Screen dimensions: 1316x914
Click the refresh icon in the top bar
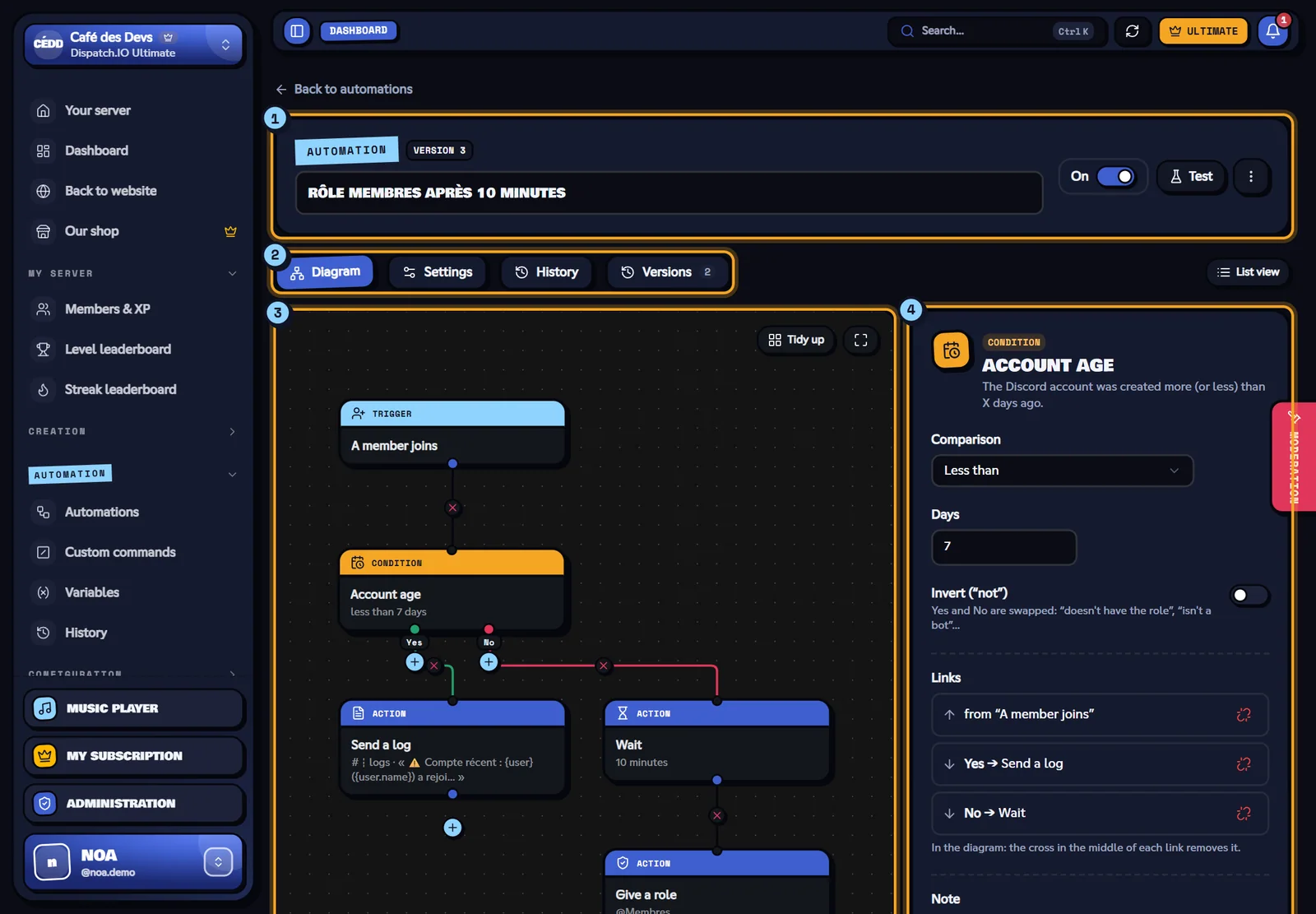tap(1132, 31)
